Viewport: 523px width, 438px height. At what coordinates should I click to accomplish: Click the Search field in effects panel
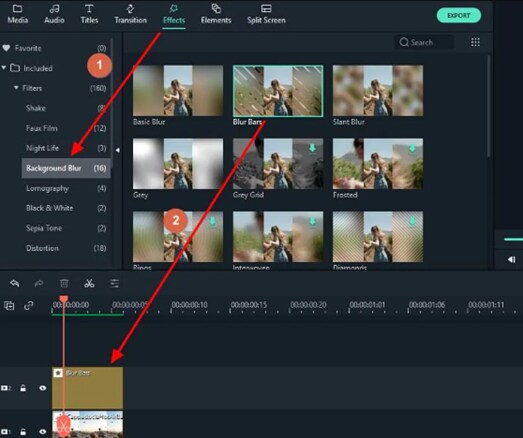424,42
